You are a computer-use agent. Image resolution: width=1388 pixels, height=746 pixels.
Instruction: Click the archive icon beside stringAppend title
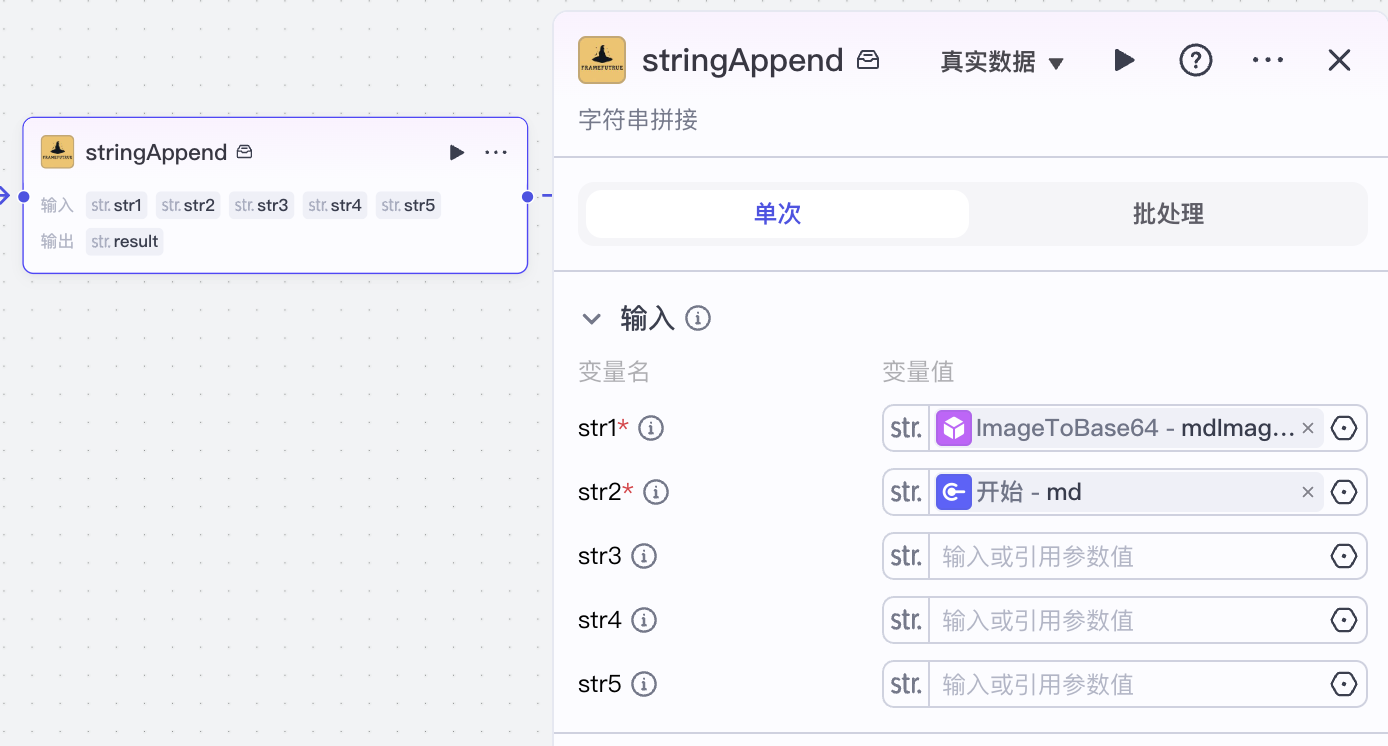[x=867, y=59]
